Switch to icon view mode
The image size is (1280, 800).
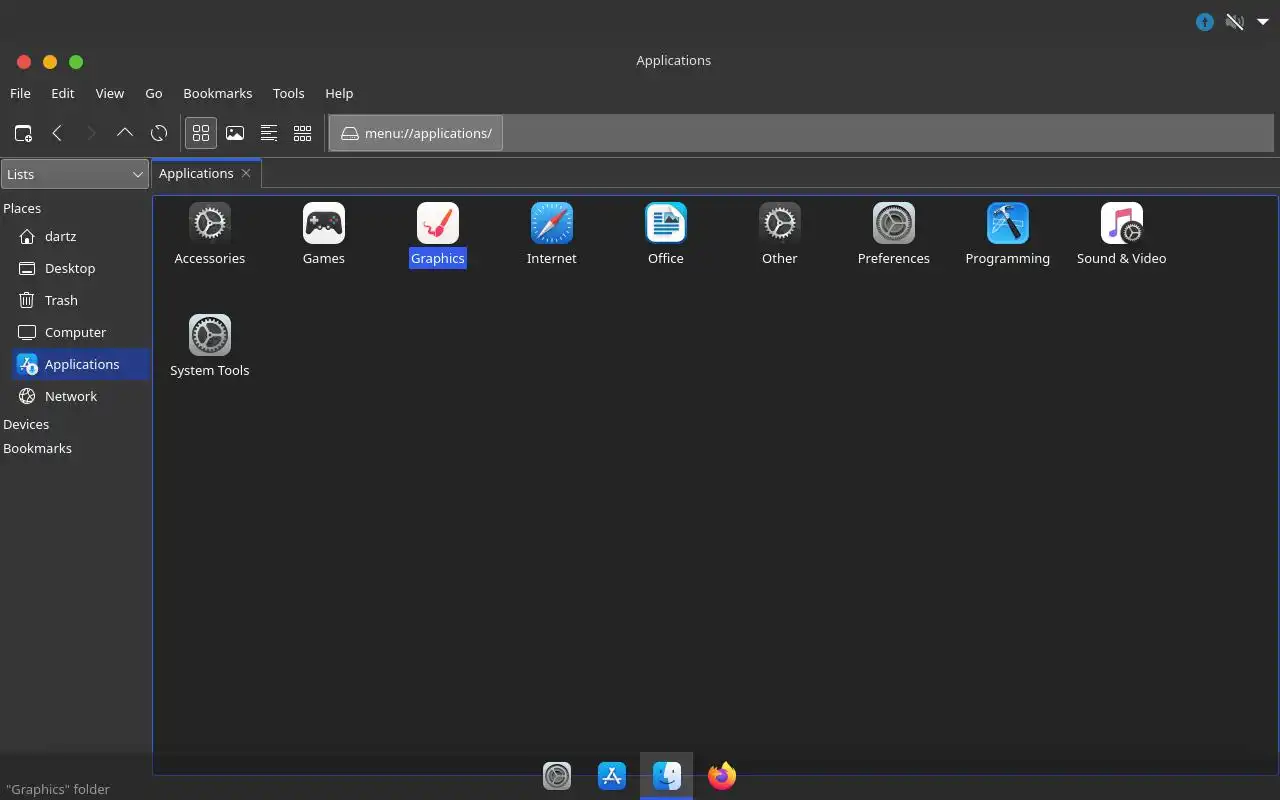[x=201, y=133]
